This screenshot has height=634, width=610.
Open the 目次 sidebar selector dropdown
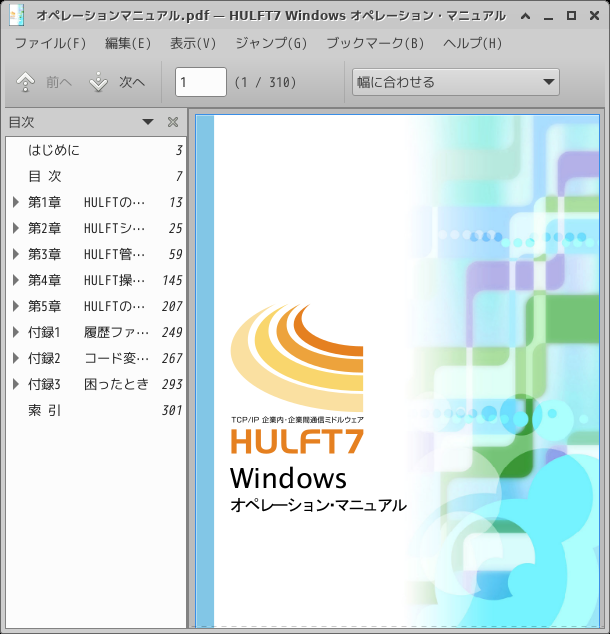148,122
